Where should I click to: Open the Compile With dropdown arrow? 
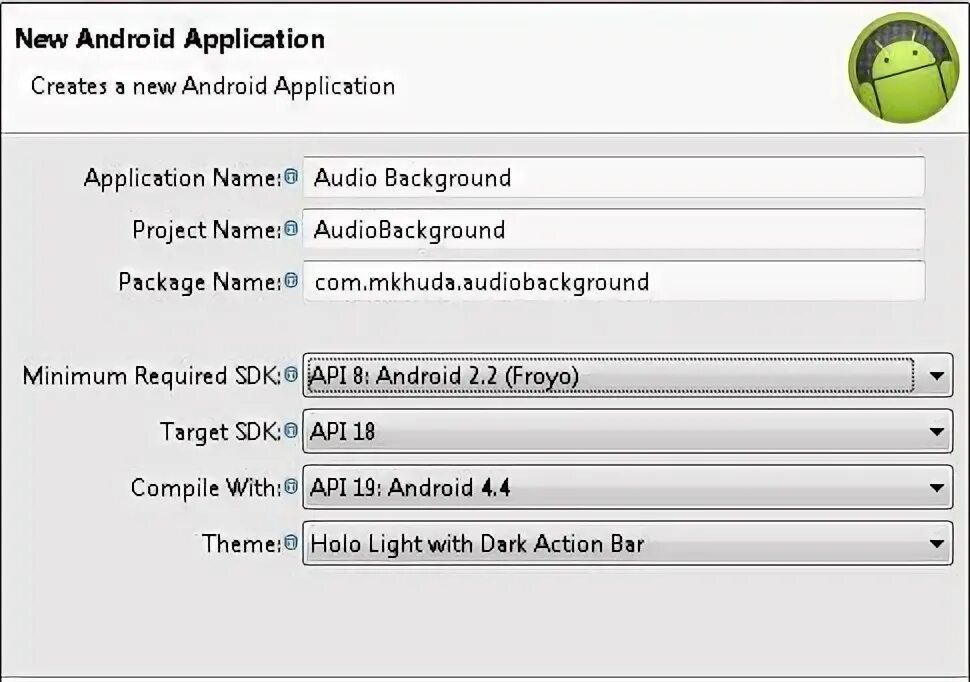click(936, 489)
